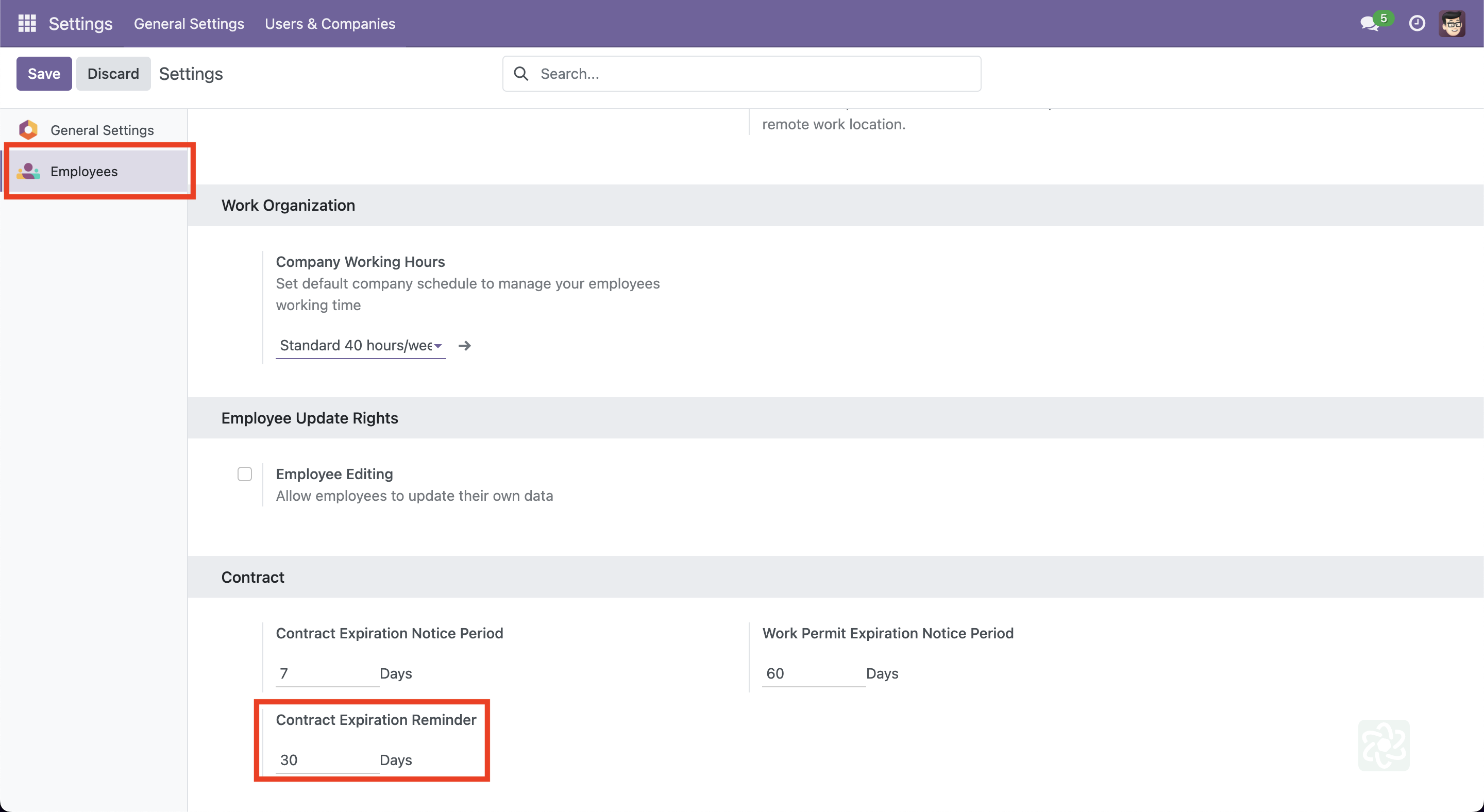
Task: Open the activities clock icon
Action: point(1416,24)
